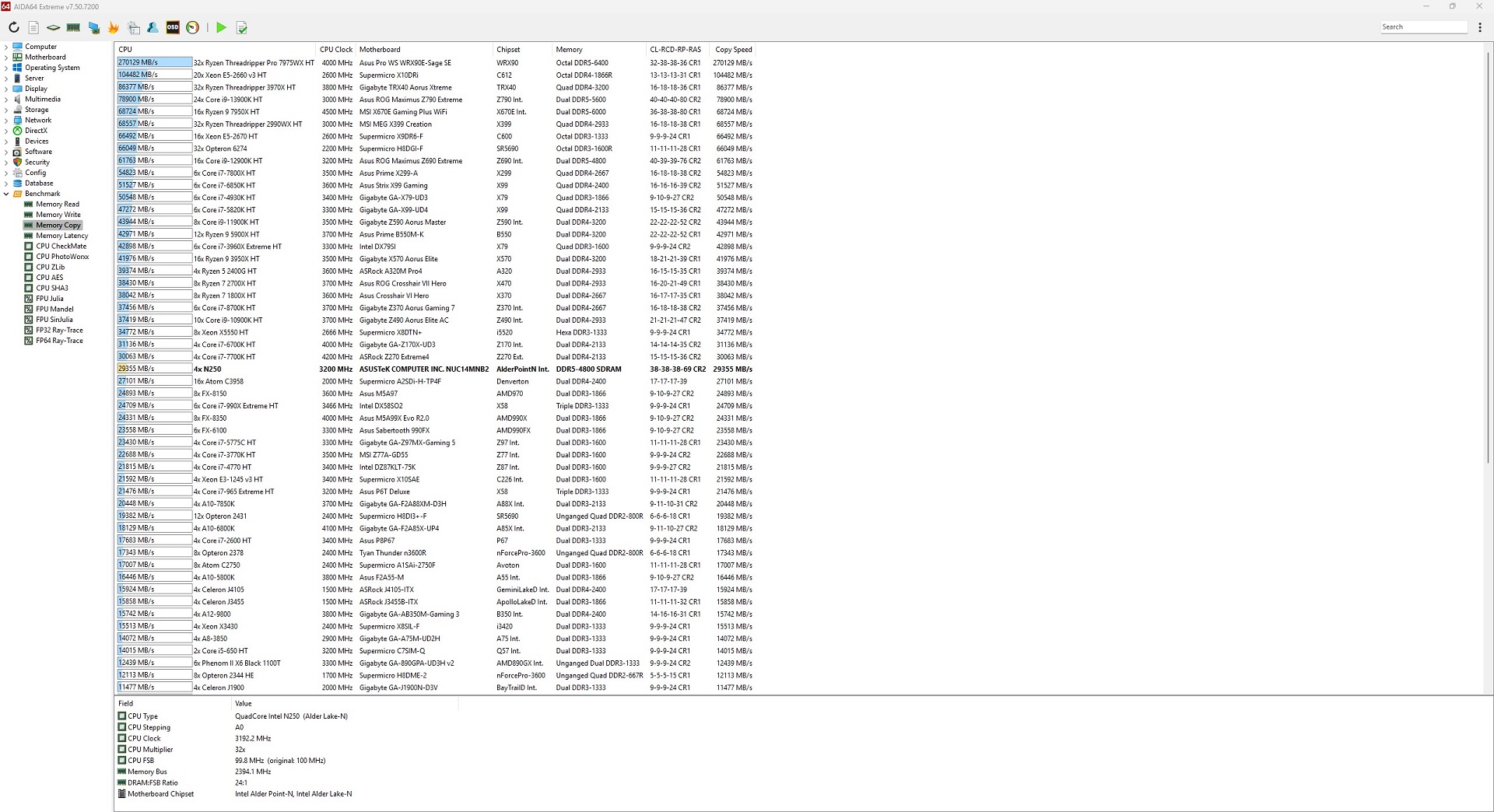Image resolution: width=1494 pixels, height=812 pixels.
Task: Select Motherboard in the tree
Action: pyautogui.click(x=45, y=57)
